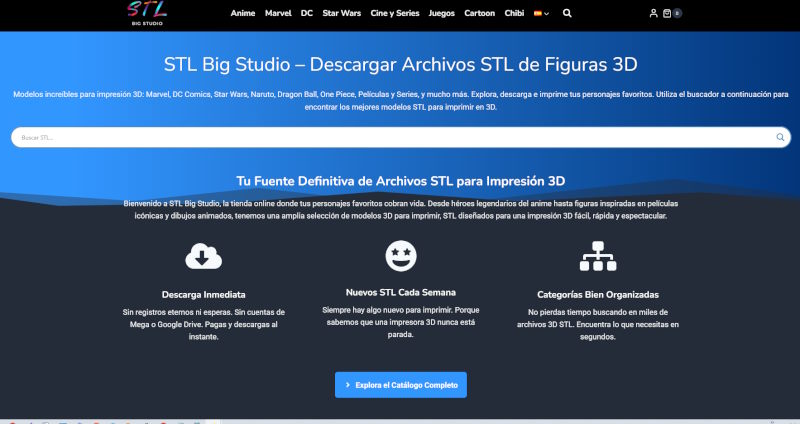
Task: Open the user account icon
Action: click(653, 13)
